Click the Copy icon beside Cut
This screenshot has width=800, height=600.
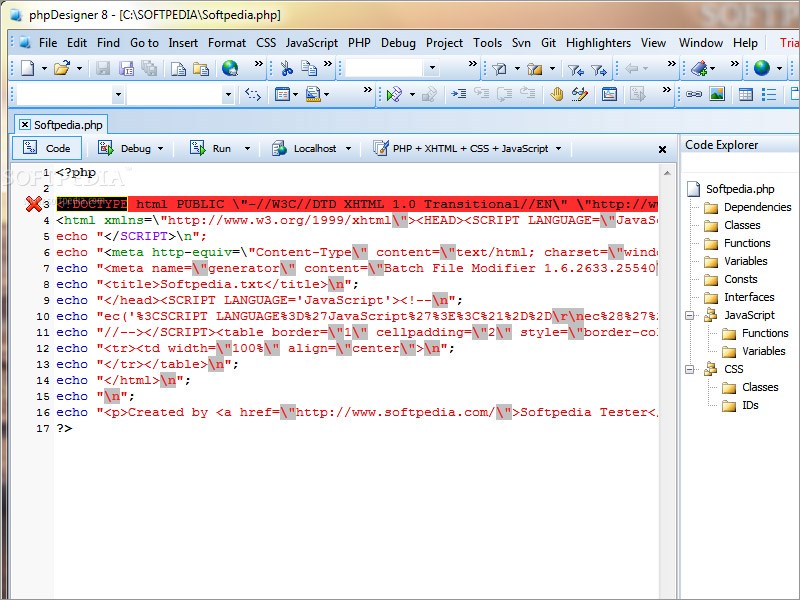(x=309, y=68)
